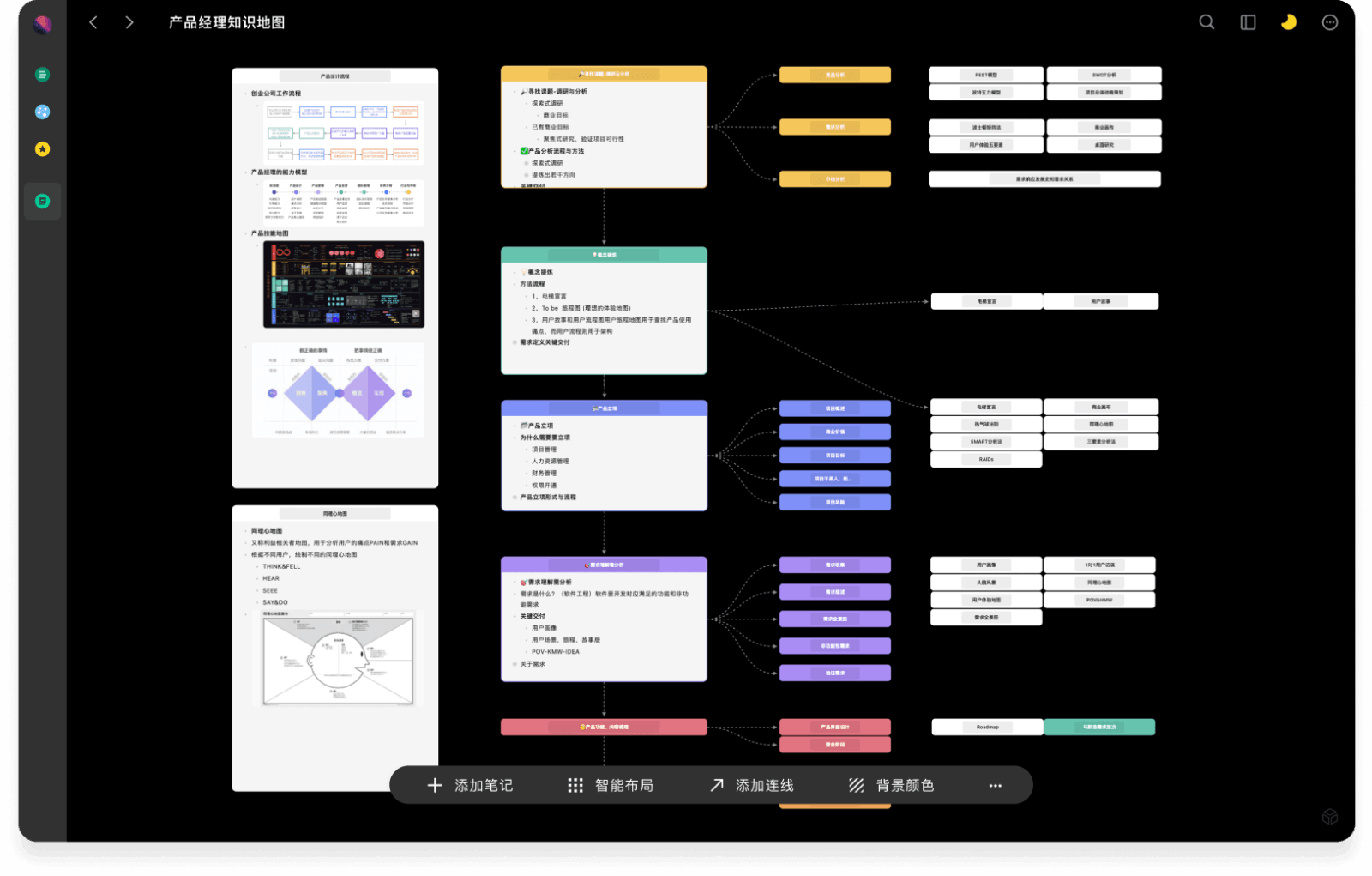The width and height of the screenshot is (1372, 876).
Task: Click the RAIDs white node
Action: pyautogui.click(x=986, y=459)
